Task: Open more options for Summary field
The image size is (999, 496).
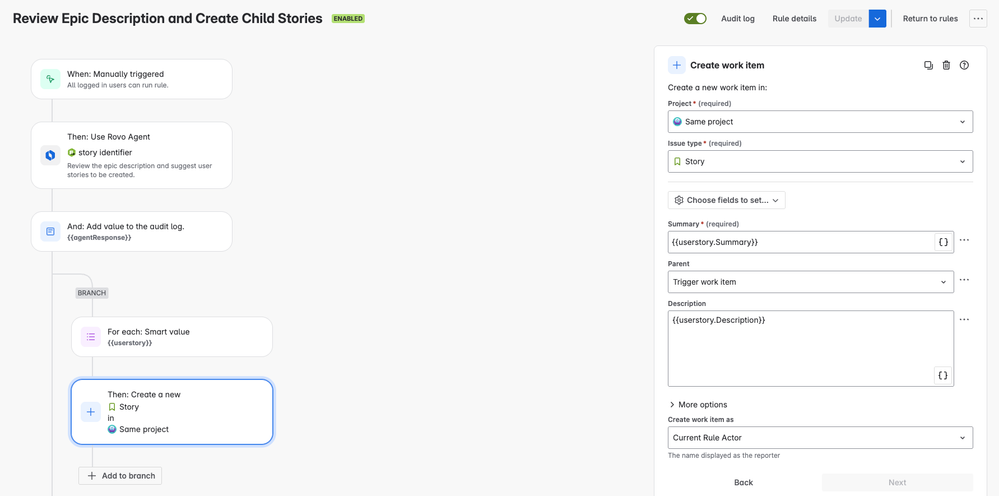Action: 964,241
